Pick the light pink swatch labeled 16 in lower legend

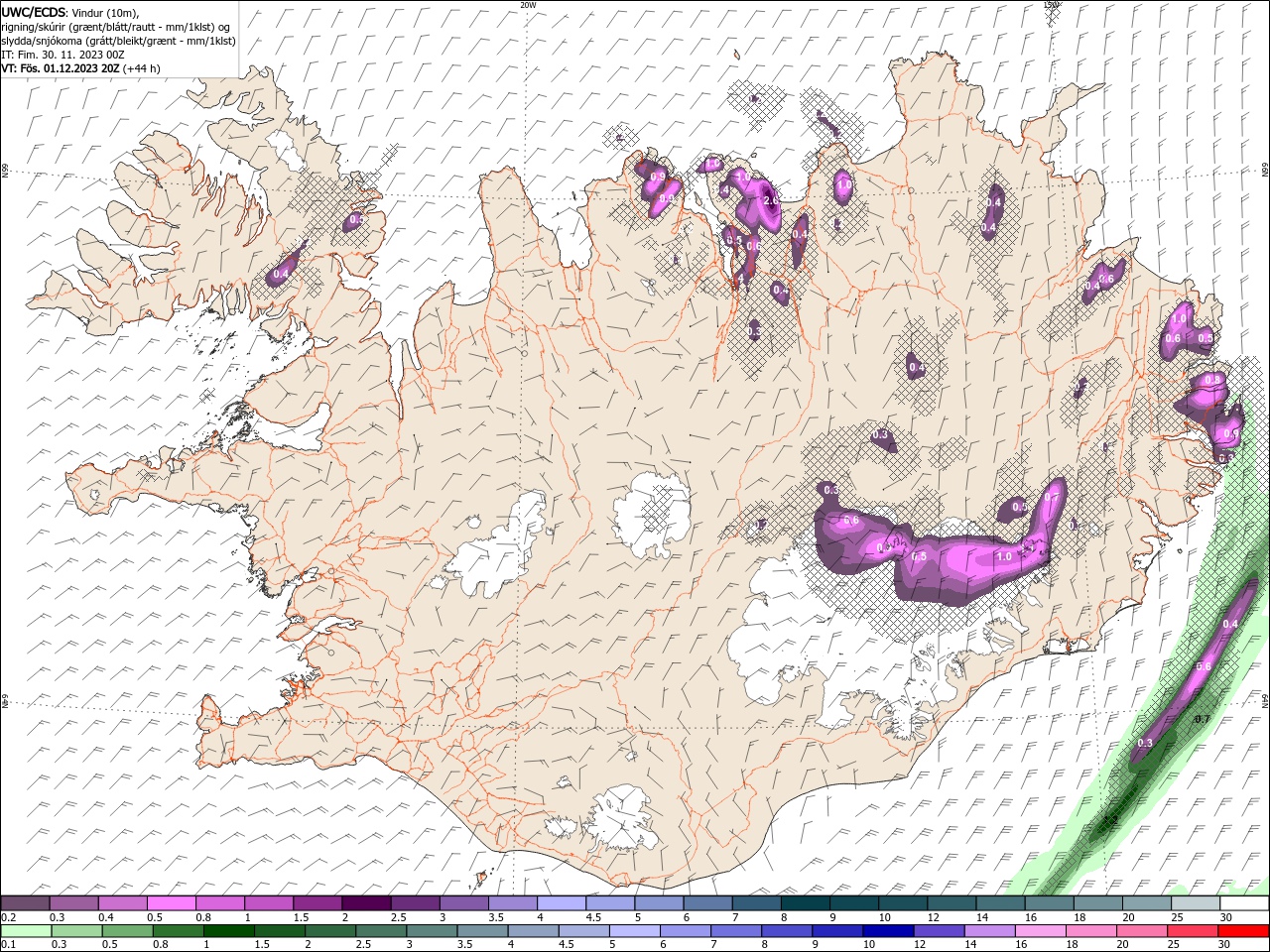1040,930
